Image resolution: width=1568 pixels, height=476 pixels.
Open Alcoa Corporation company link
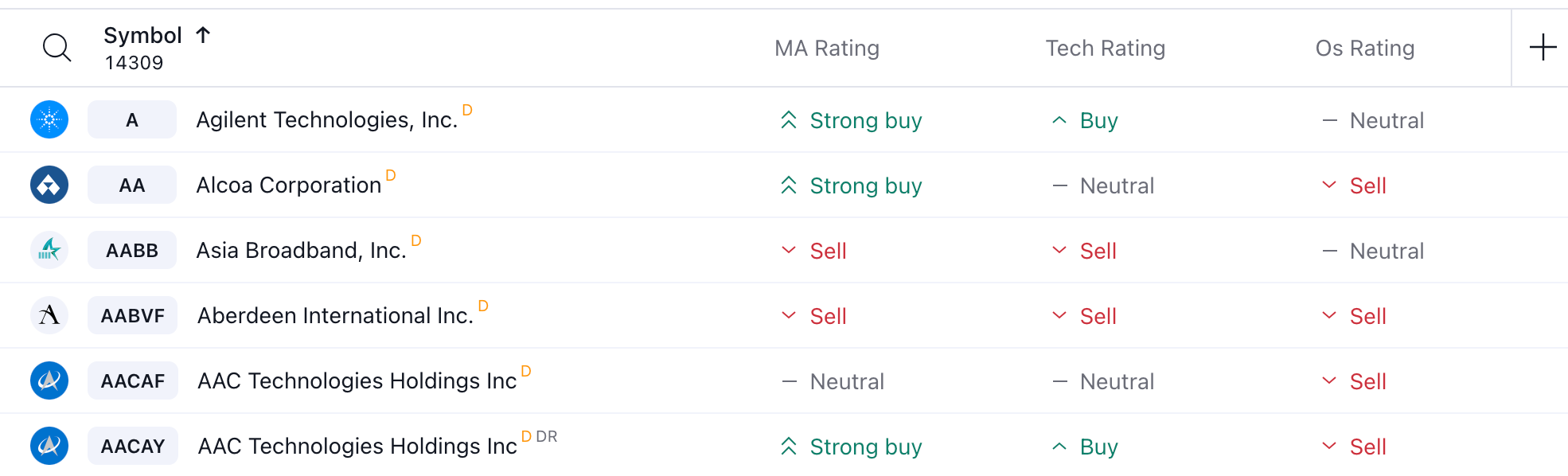[x=288, y=185]
